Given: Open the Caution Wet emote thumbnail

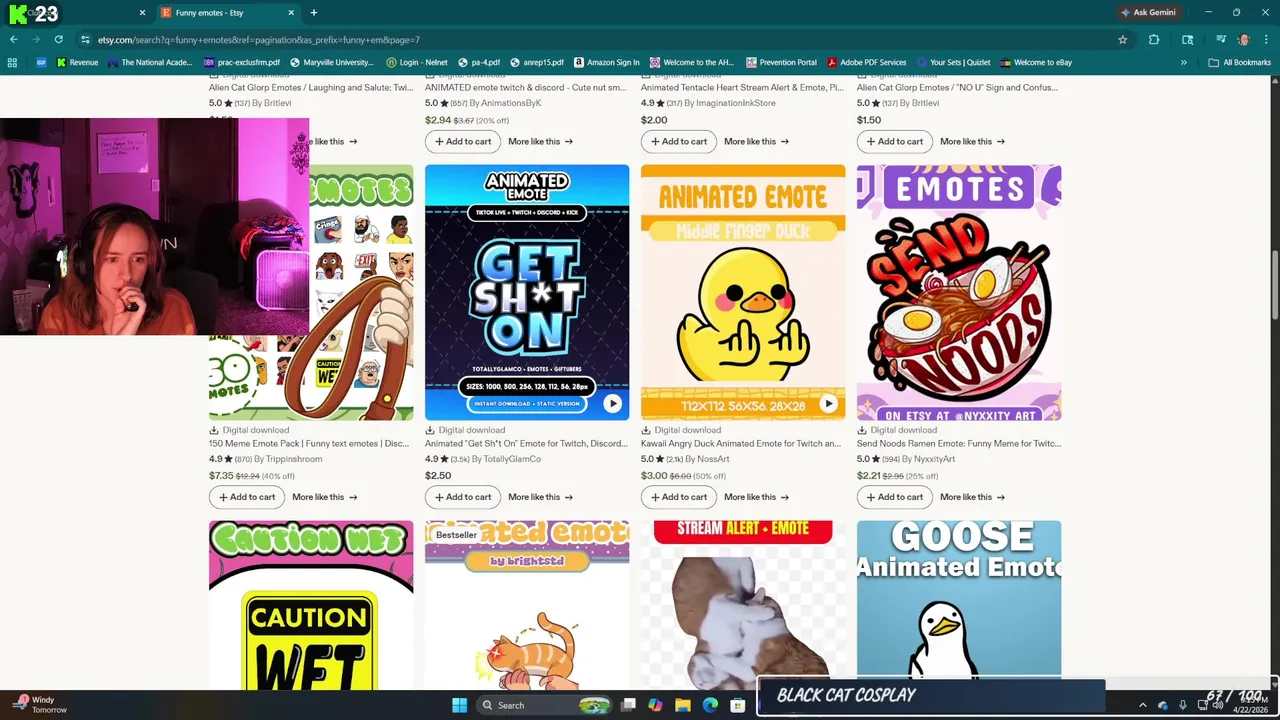Looking at the screenshot, I should point(311,605).
